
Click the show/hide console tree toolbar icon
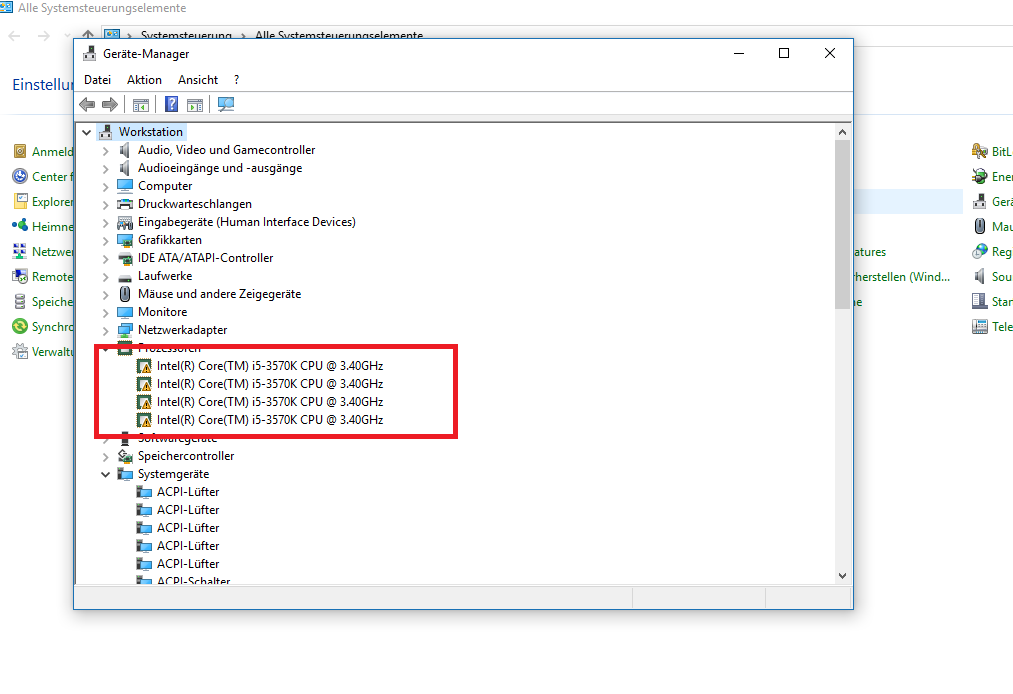click(140, 104)
